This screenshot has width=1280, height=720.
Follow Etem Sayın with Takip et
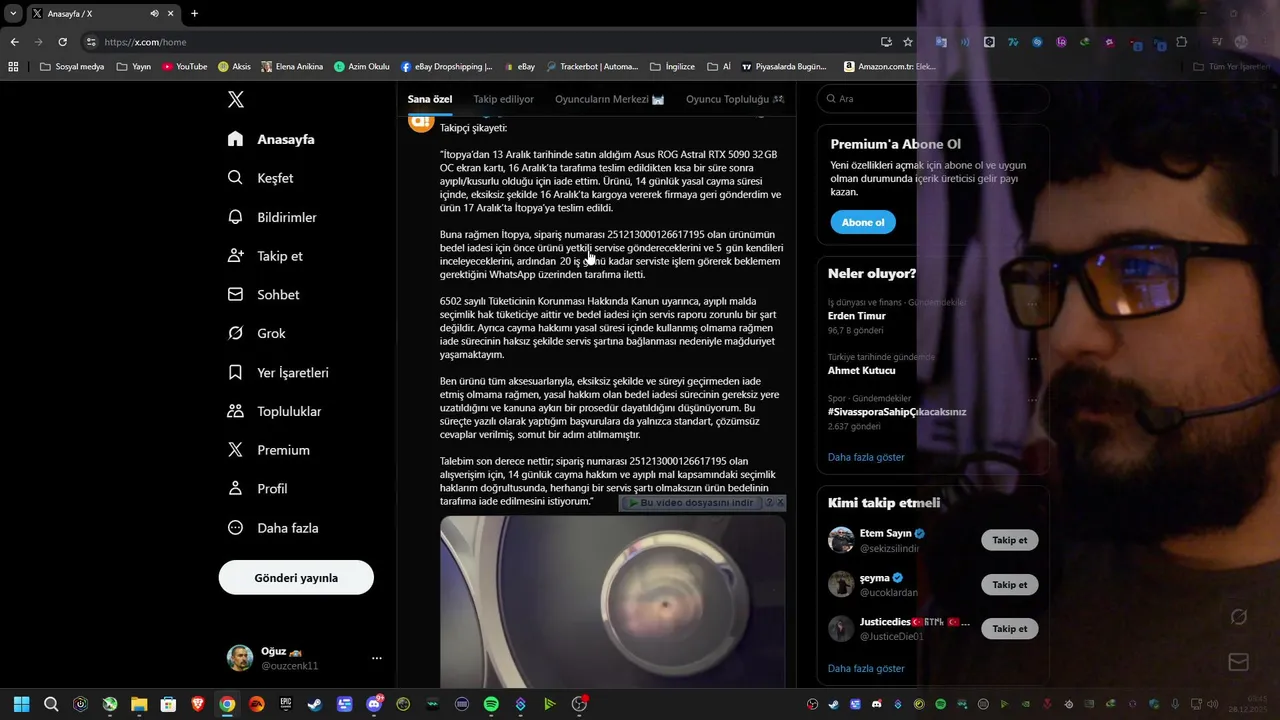[x=1010, y=540]
